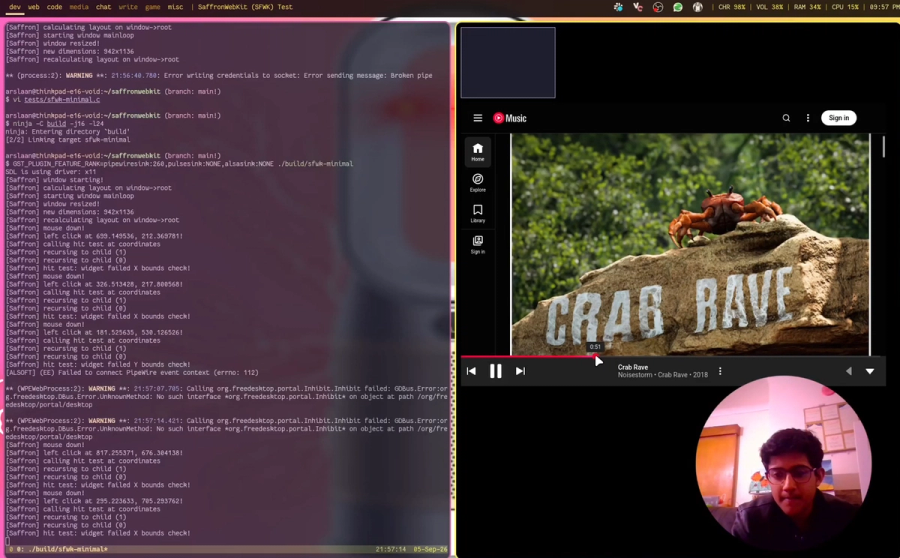Click the VOL 38% indicator
Image resolution: width=900 pixels, height=558 pixels.
point(770,7)
